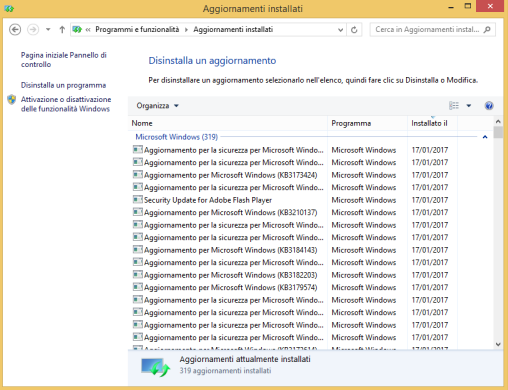This screenshot has height=390, width=508.
Task: Open the Organizza menu
Action: (157, 106)
